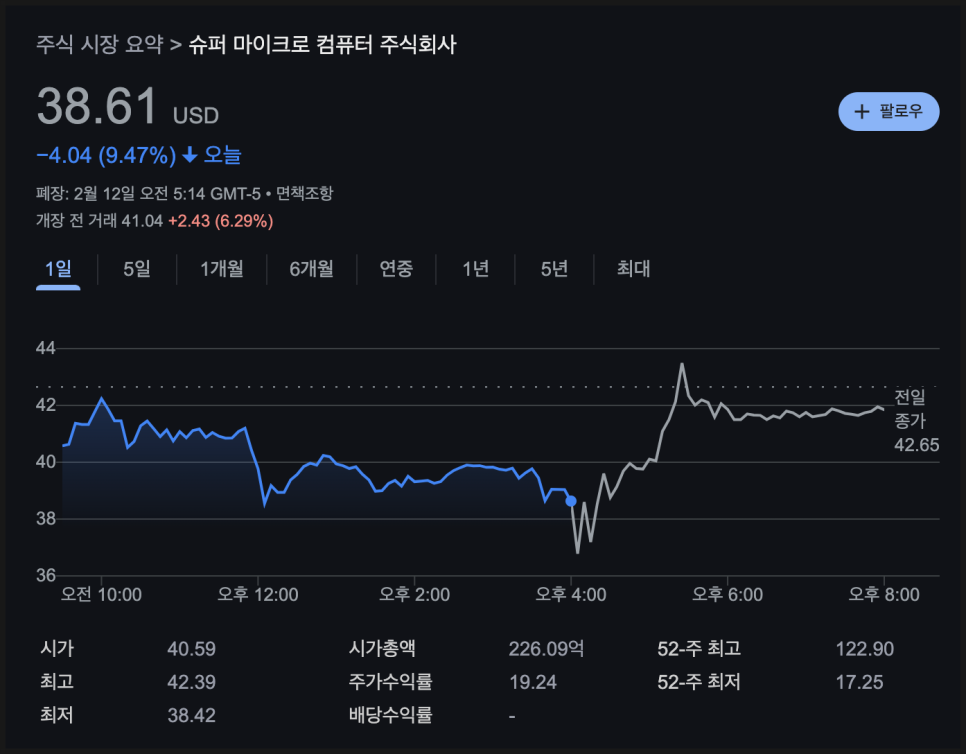Click the USD currency label
The width and height of the screenshot is (966, 754).
coord(196,116)
